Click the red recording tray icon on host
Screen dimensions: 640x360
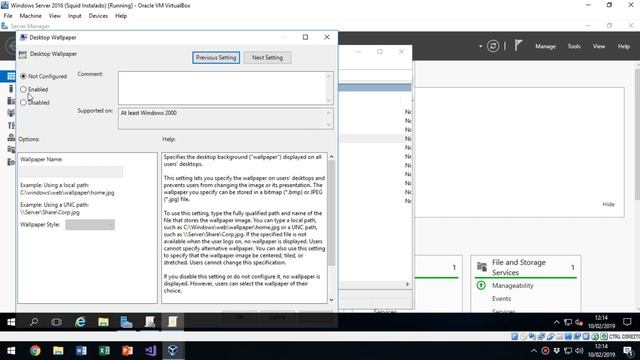(545, 351)
